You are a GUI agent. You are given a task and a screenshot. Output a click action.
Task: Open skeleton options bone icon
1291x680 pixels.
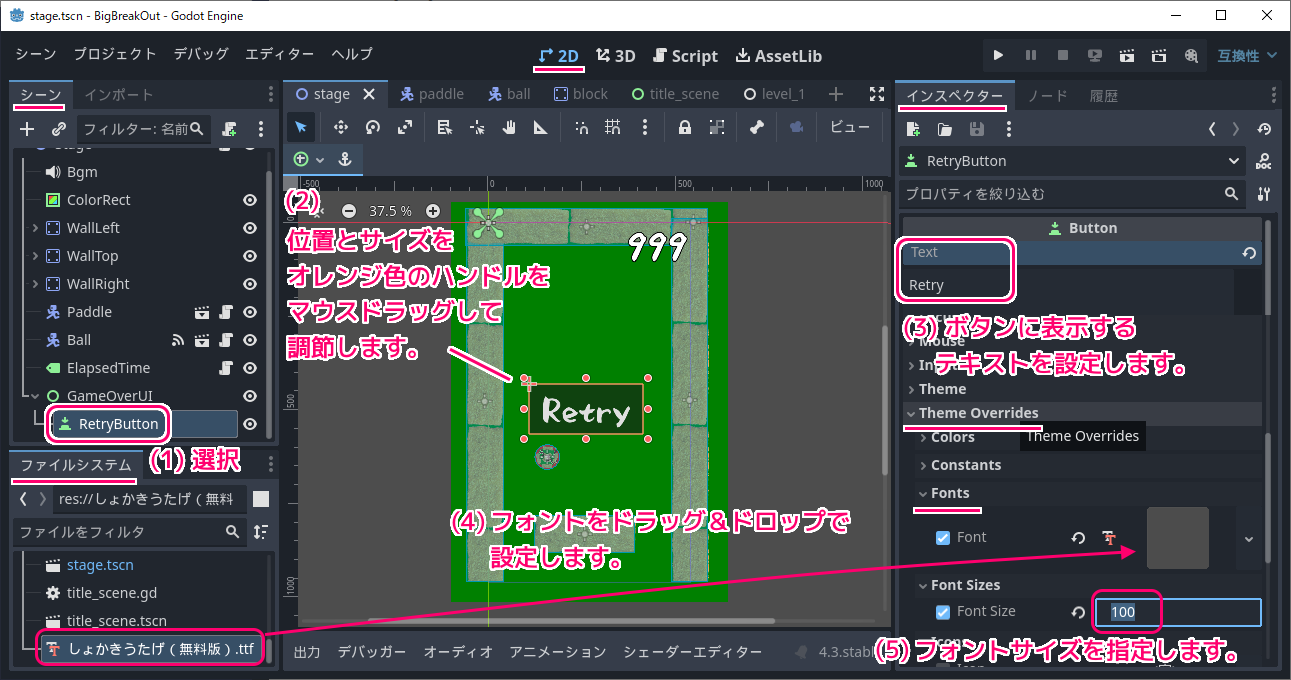click(x=757, y=127)
